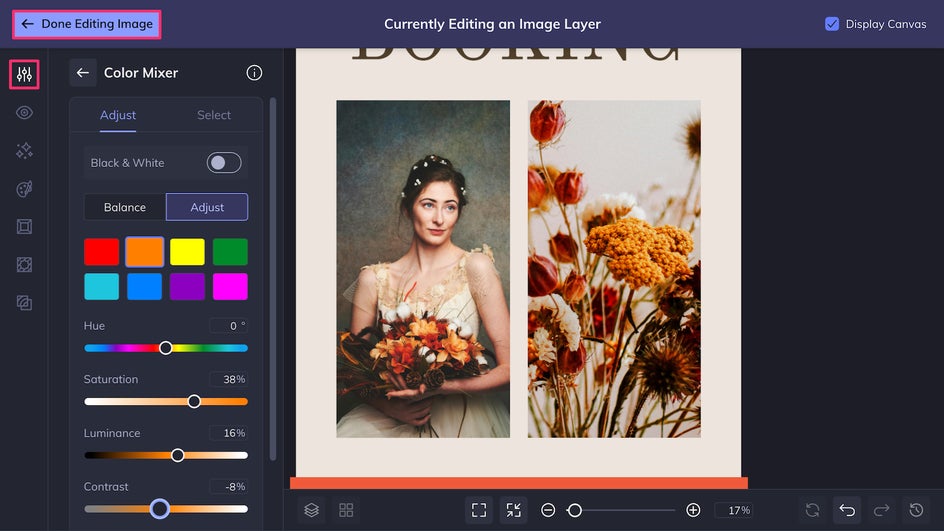The height and width of the screenshot is (531, 944).
Task: Redo the last edit
Action: coord(881,510)
